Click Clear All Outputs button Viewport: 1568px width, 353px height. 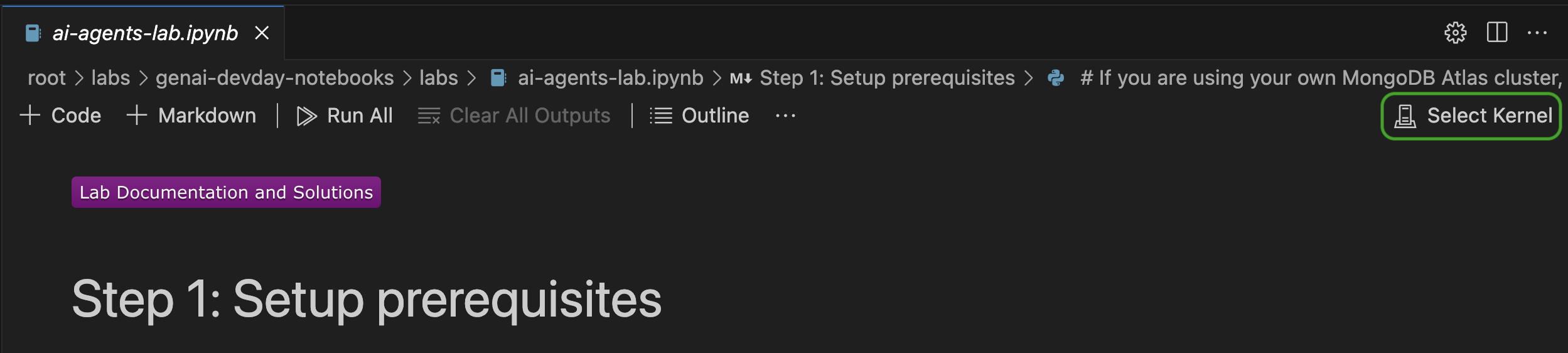pos(514,116)
